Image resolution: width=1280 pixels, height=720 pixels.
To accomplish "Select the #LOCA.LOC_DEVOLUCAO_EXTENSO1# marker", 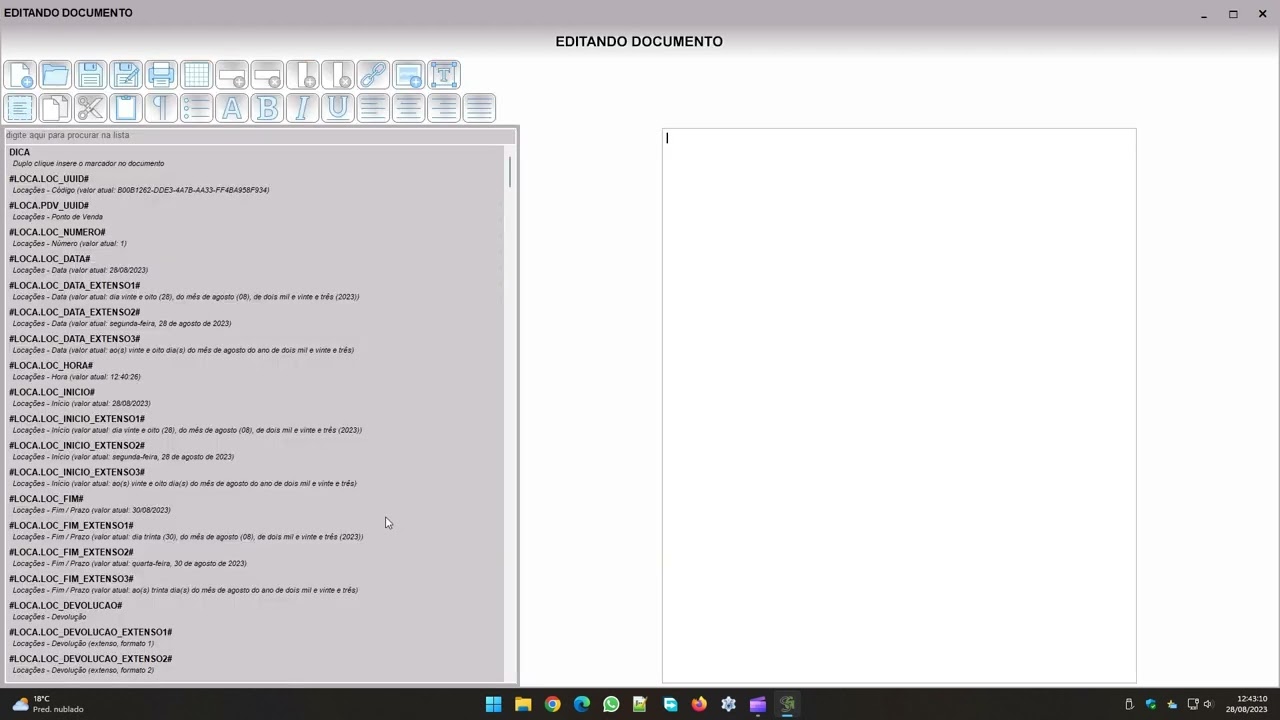I will [x=255, y=637].
